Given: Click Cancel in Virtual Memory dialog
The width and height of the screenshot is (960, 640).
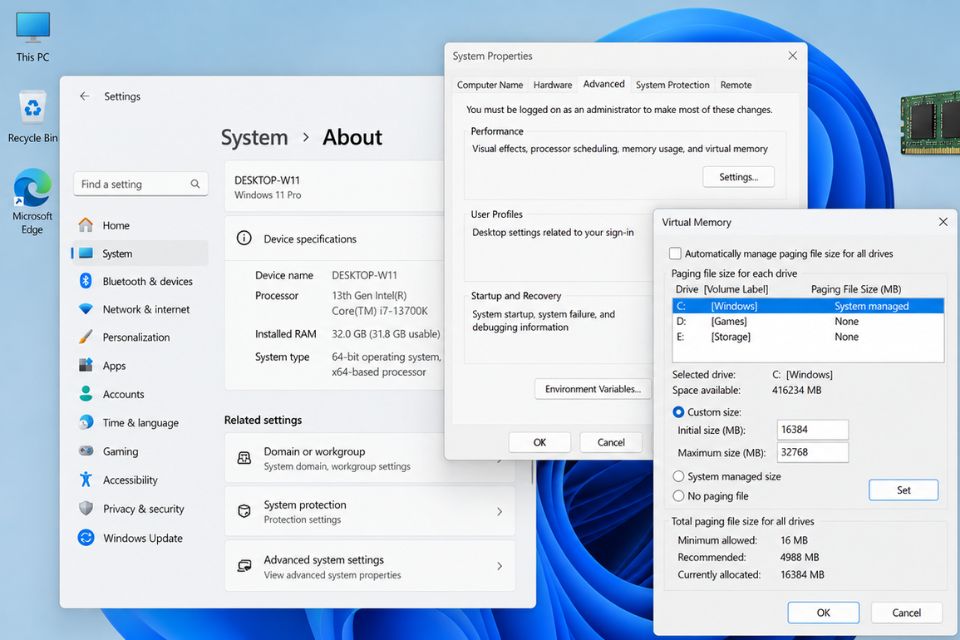Looking at the screenshot, I should (x=906, y=612).
